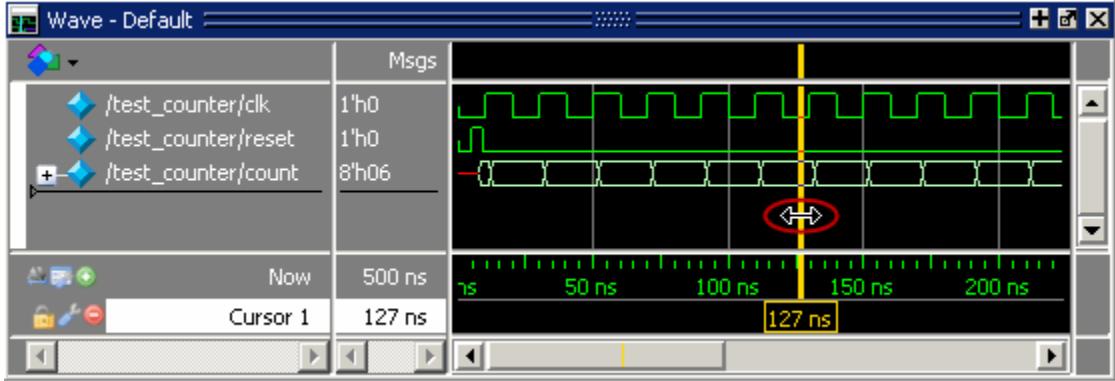Remove Cursor 1 with red minus icon
This screenshot has height=381, width=1115.
(93, 315)
